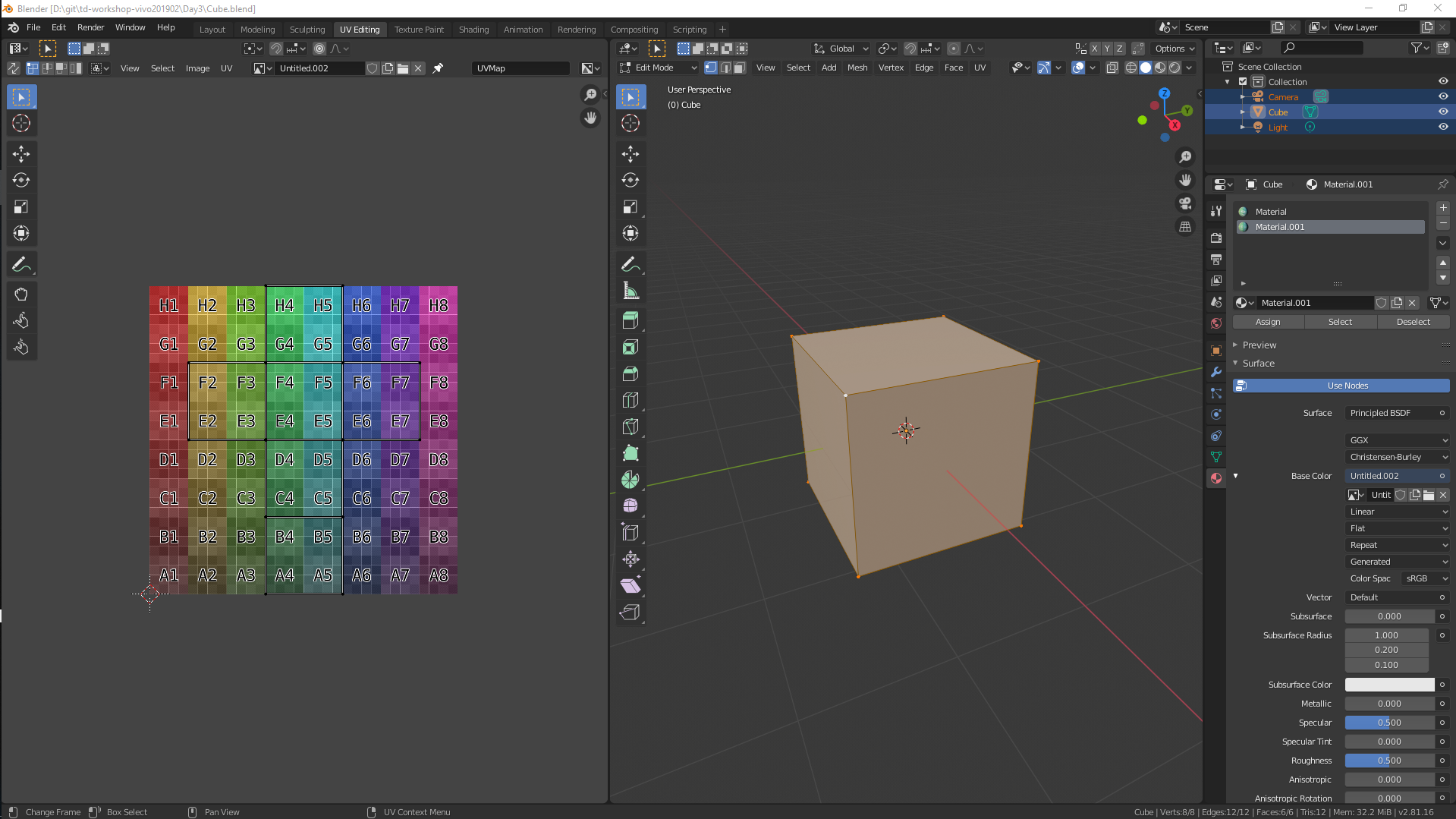The width and height of the screenshot is (1456, 819).
Task: Select the Loop Cut tool
Action: (630, 400)
